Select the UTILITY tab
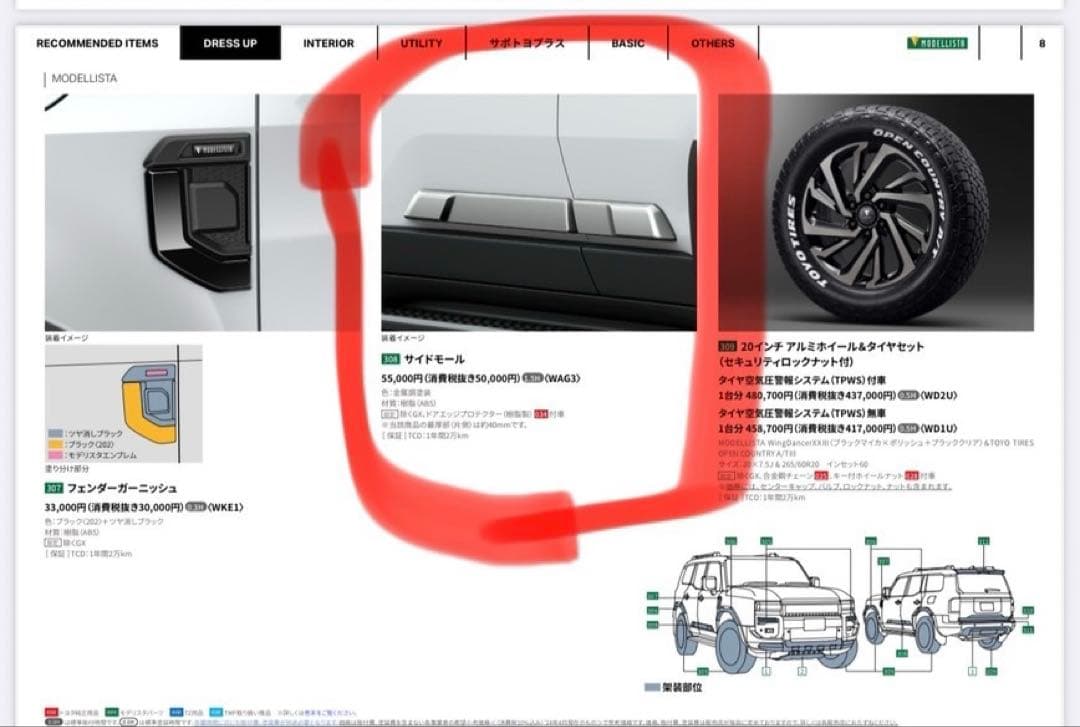1080x727 pixels. click(421, 43)
